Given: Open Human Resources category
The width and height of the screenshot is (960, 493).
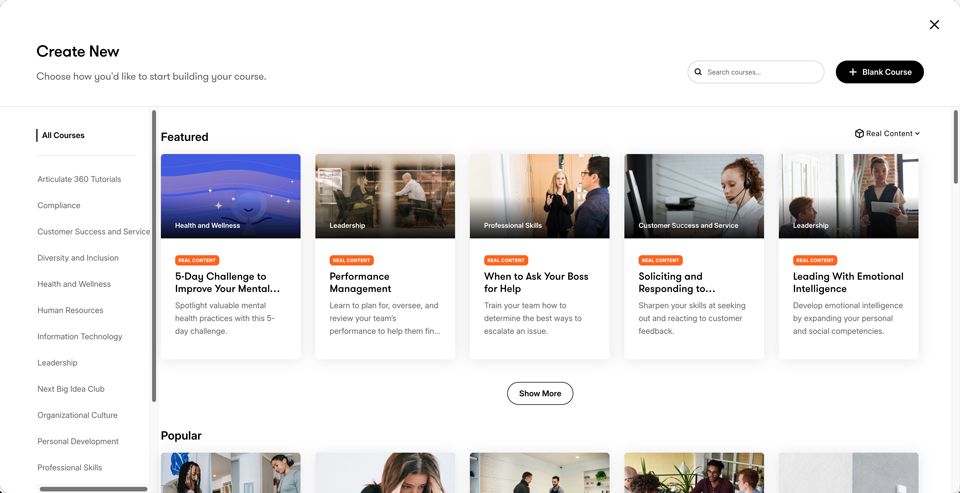Looking at the screenshot, I should pos(70,310).
